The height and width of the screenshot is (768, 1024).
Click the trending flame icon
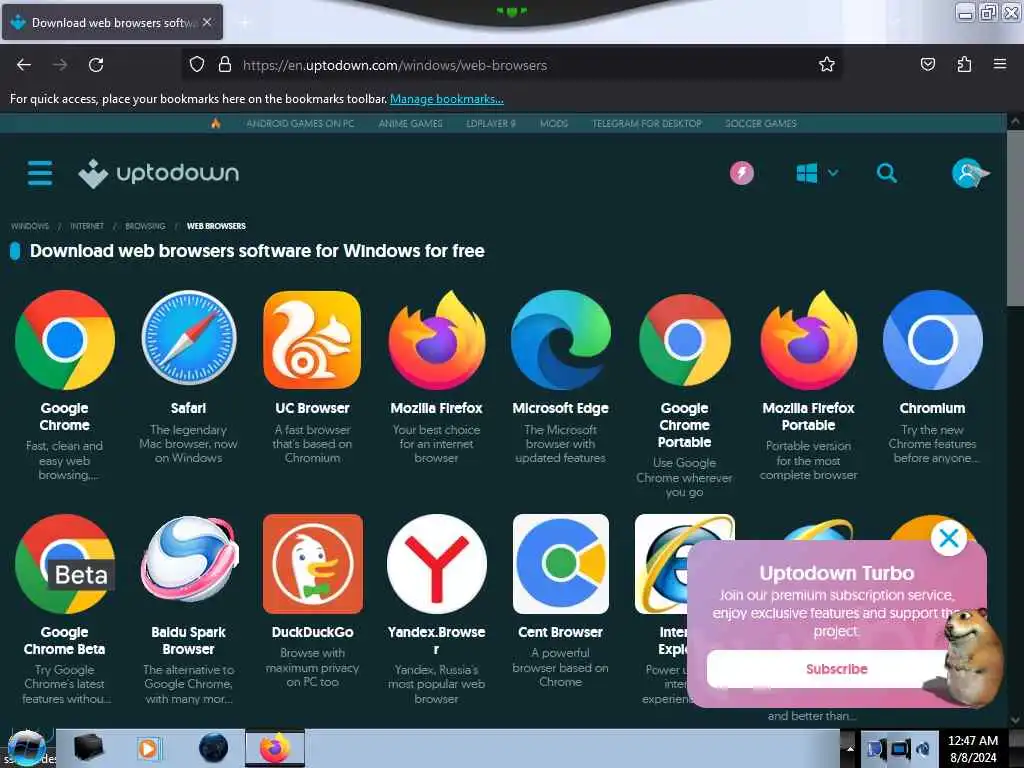216,123
